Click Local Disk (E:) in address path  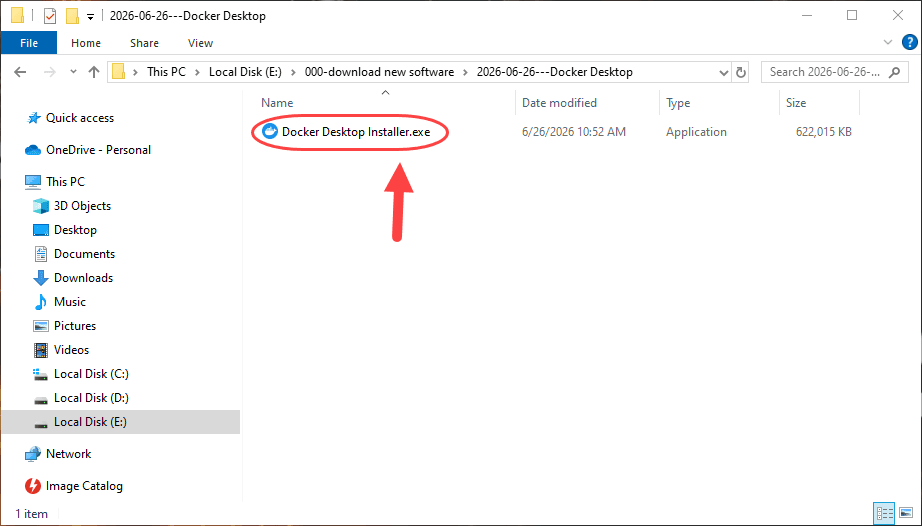coord(245,72)
